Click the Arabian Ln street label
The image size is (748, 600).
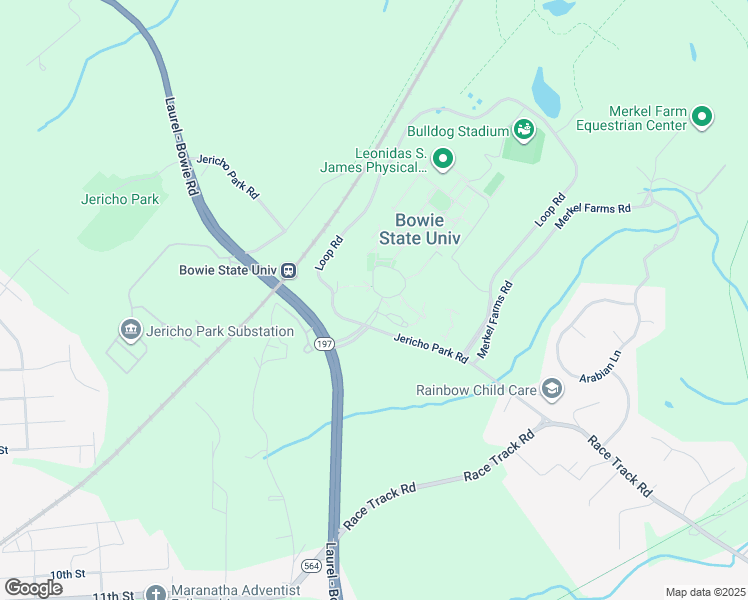pyautogui.click(x=601, y=366)
